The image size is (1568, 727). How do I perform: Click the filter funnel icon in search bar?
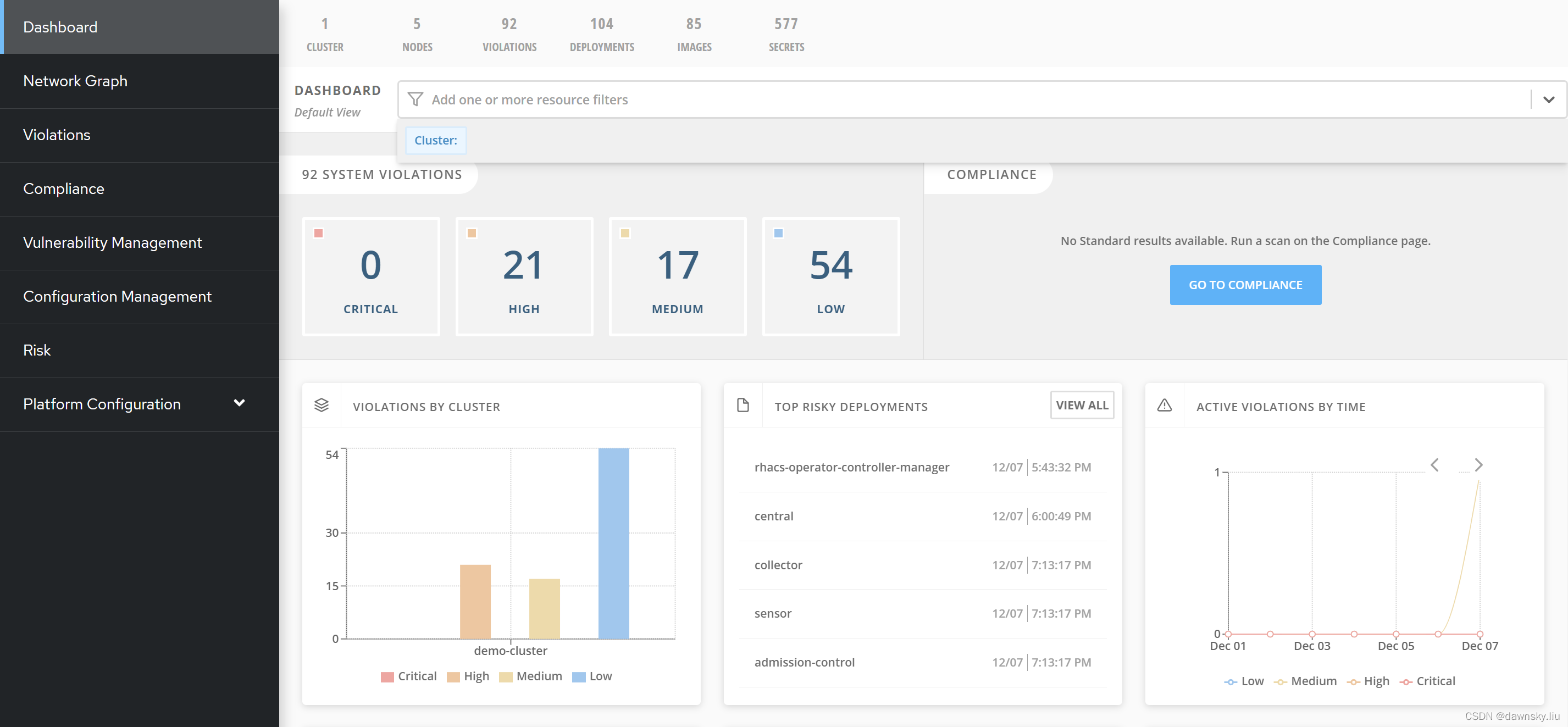click(415, 99)
